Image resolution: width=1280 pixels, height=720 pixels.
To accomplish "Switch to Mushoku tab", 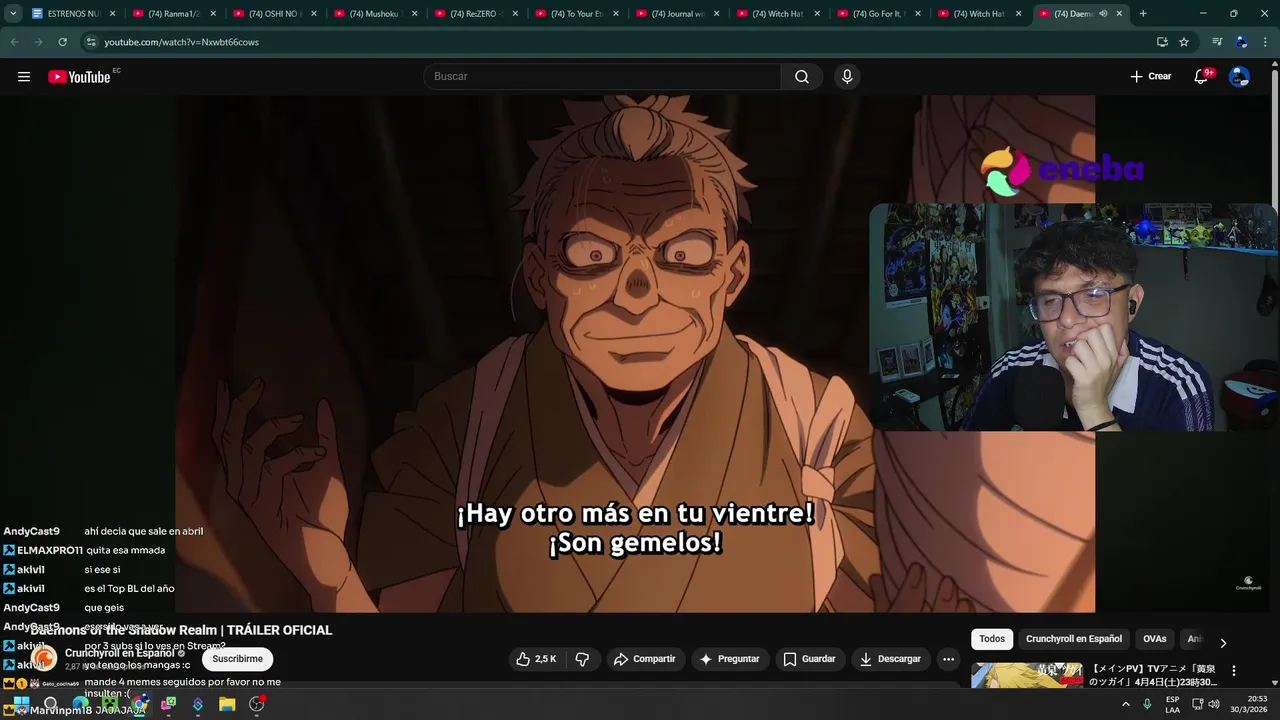I will tap(376, 14).
